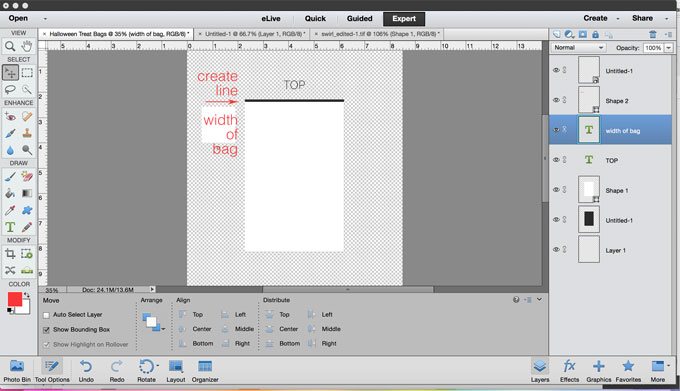The image size is (680, 391).
Task: Select the Crop tool
Action: (x=10, y=254)
